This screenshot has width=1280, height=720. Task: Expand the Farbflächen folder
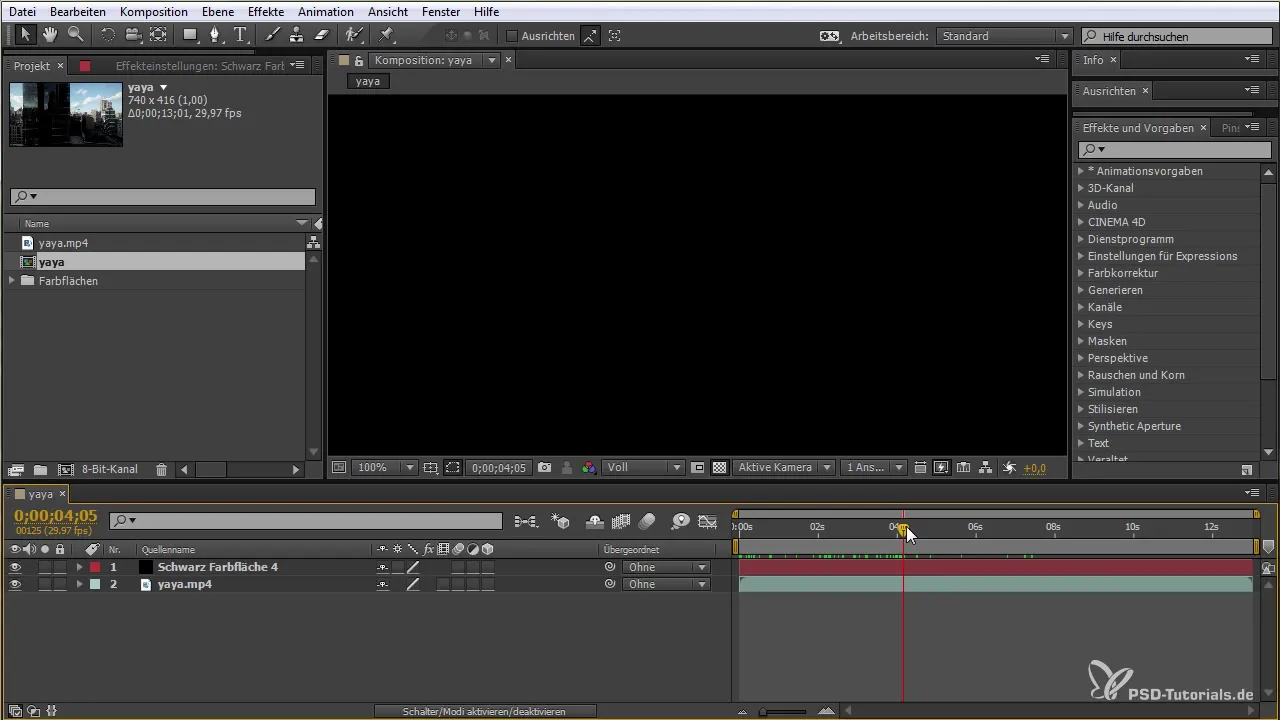pos(12,281)
